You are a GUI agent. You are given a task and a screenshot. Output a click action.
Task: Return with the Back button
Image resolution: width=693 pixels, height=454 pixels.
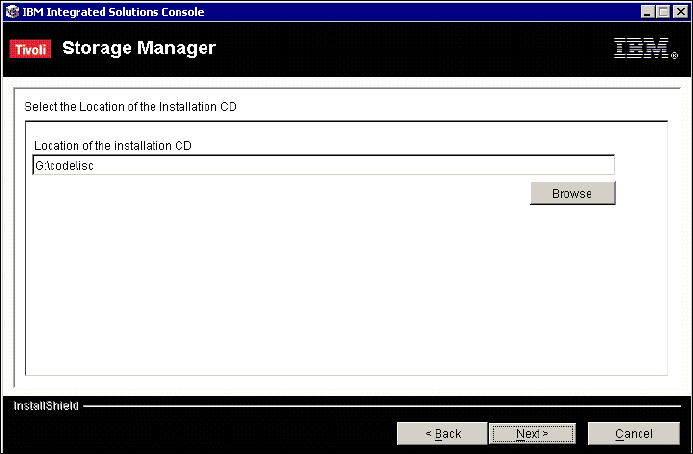click(x=442, y=434)
